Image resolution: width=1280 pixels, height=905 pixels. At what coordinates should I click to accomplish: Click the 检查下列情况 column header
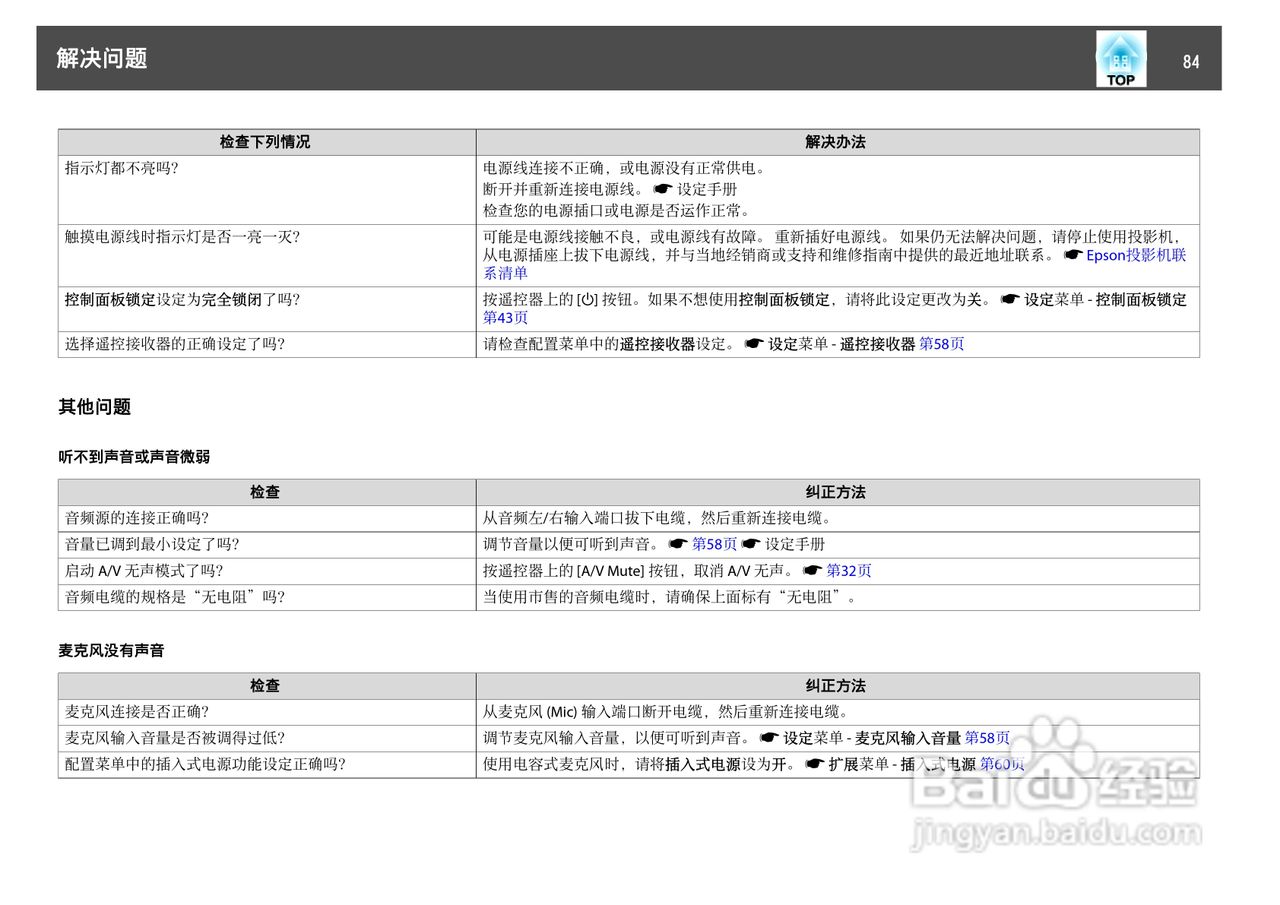point(265,142)
